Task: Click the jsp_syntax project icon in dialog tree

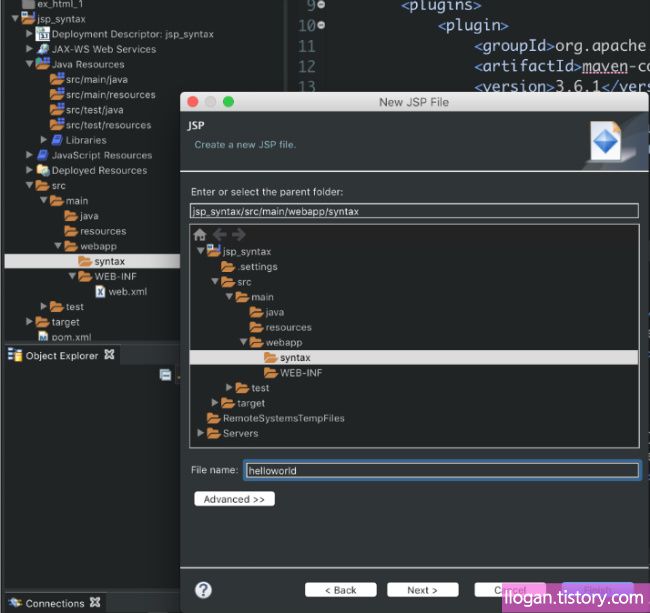Action: tap(213, 251)
